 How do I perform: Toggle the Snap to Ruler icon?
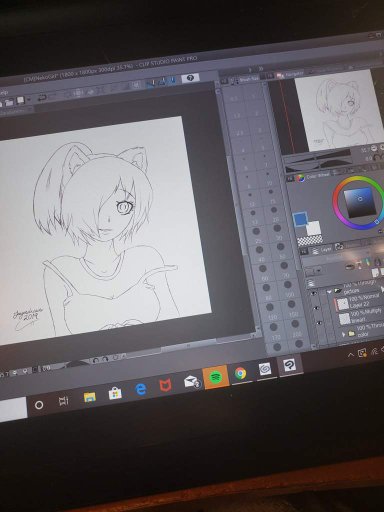click(152, 82)
